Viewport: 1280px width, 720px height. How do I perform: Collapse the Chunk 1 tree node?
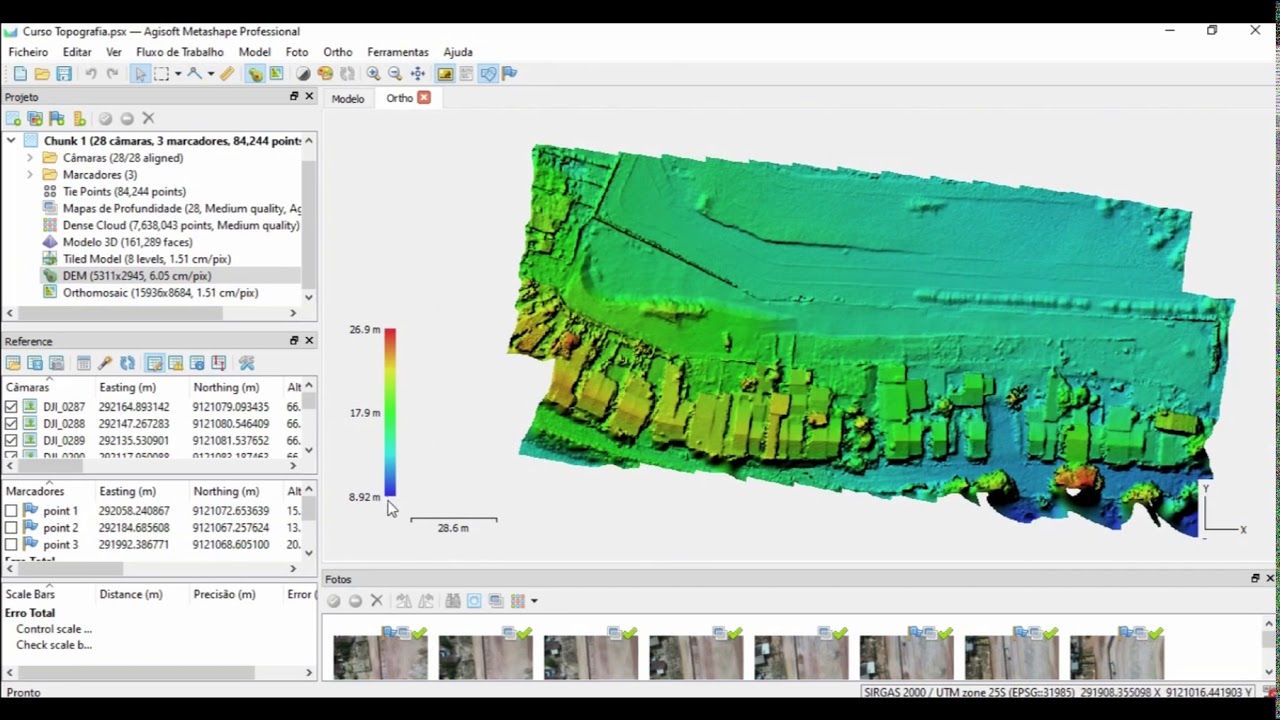pos(11,141)
